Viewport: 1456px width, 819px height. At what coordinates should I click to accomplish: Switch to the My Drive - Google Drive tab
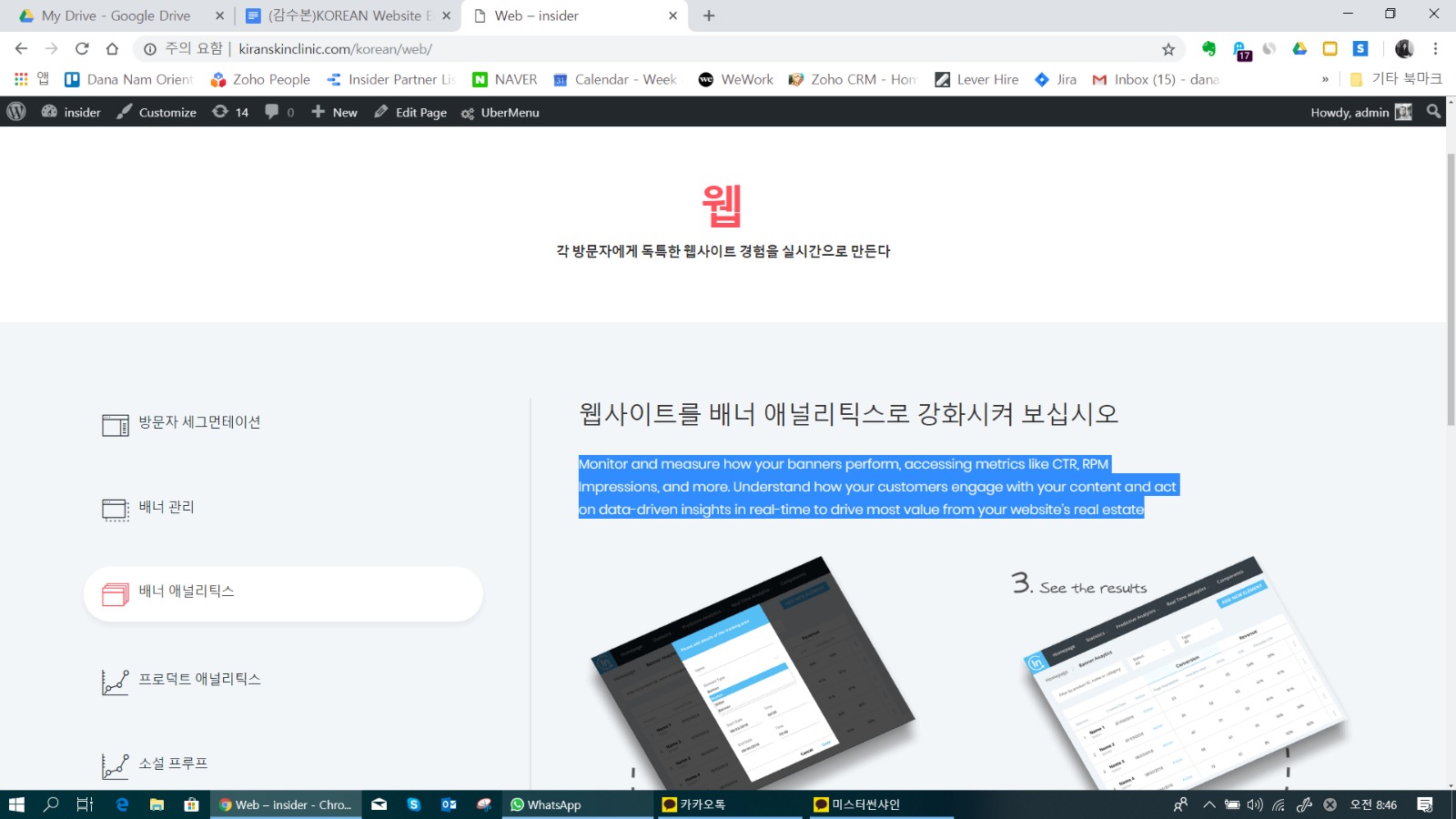click(x=116, y=15)
